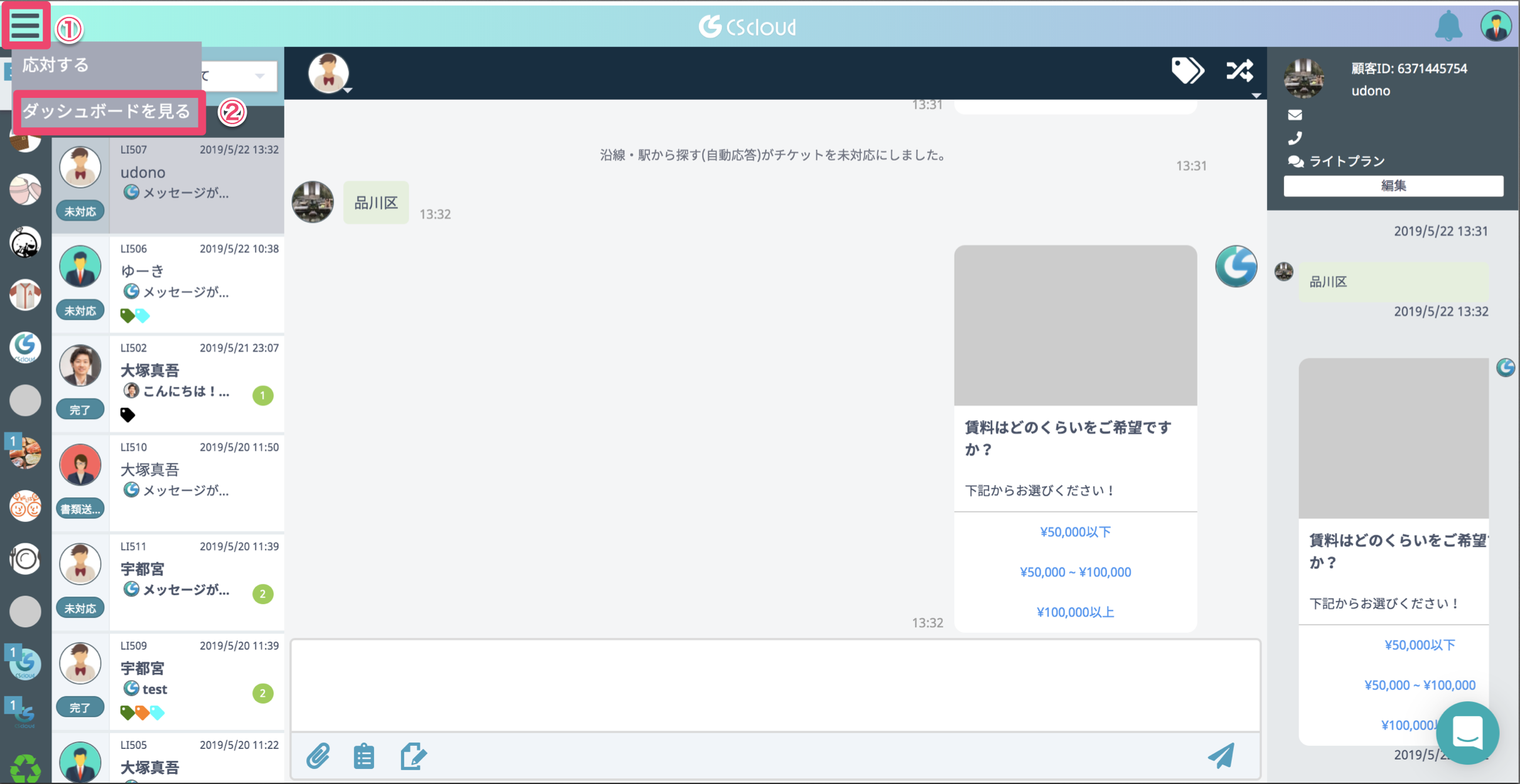Select sidebar food photo account with badge
This screenshot has width=1520, height=784.
[x=24, y=452]
